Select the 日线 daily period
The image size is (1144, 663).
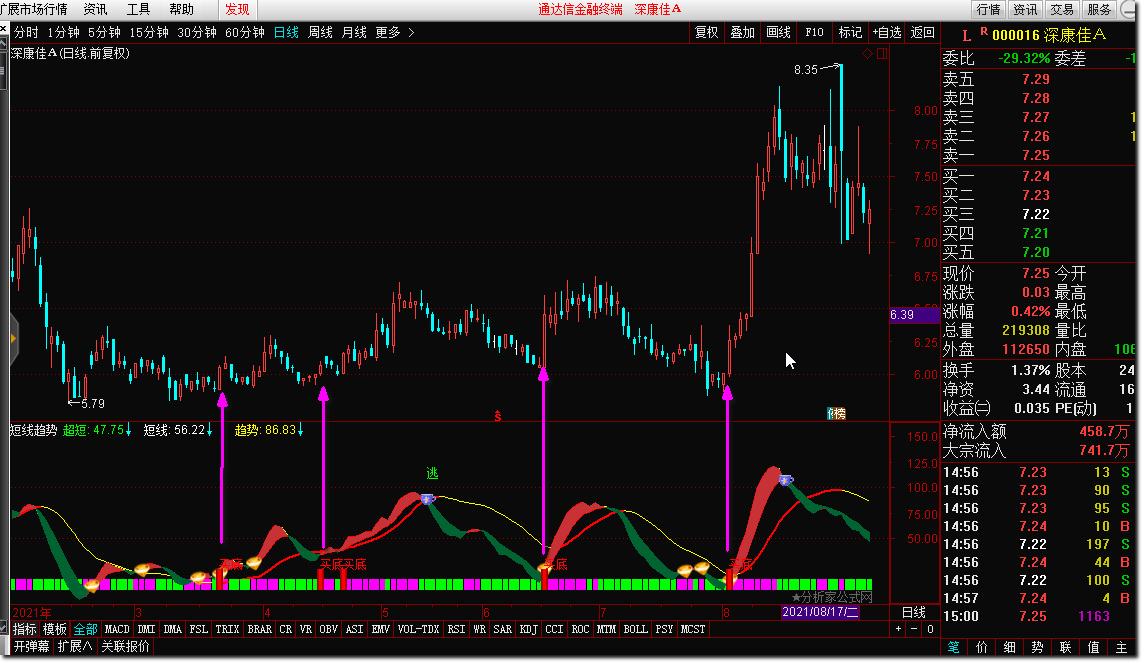(x=286, y=32)
